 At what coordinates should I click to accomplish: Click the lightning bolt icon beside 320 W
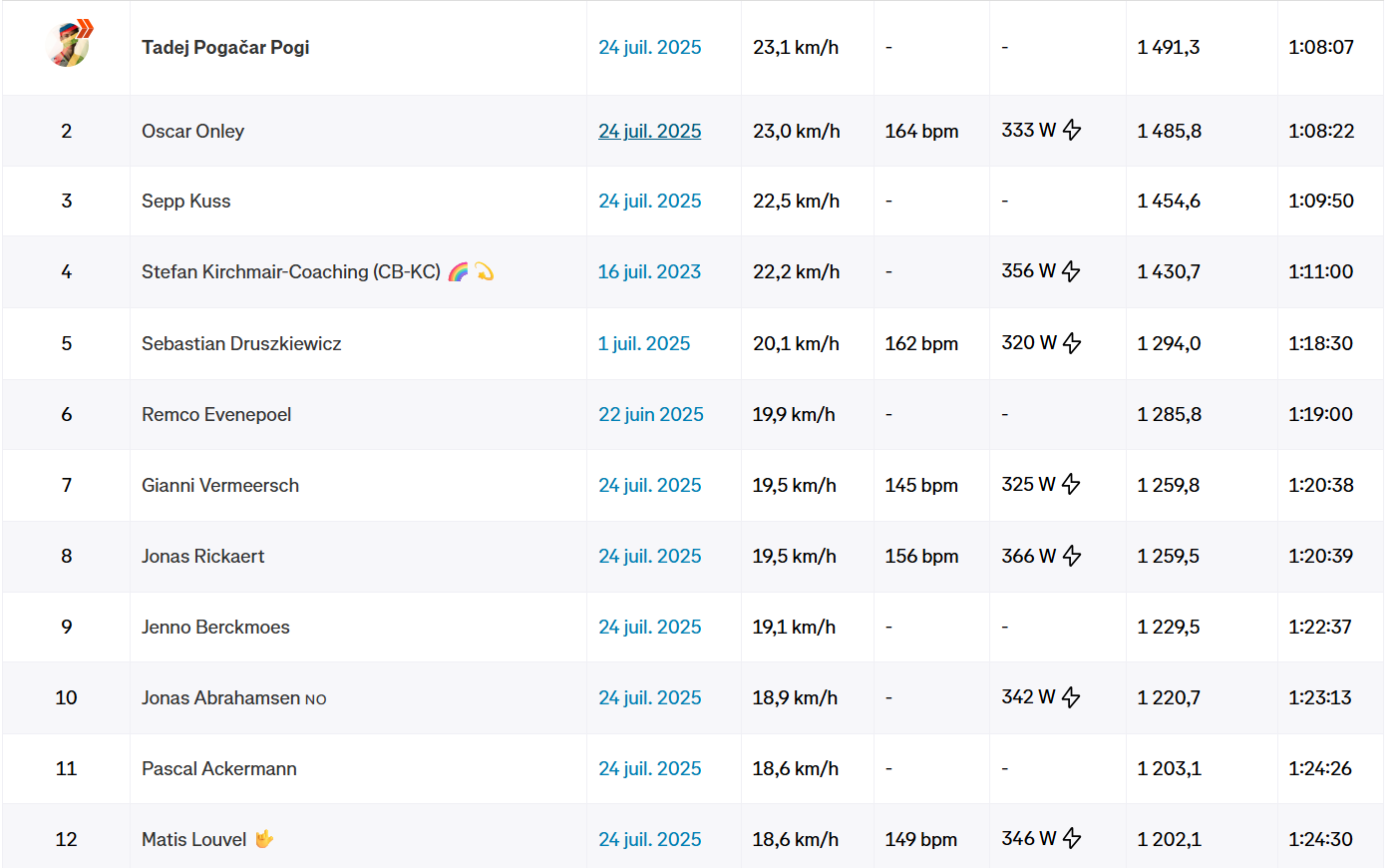(x=1072, y=343)
